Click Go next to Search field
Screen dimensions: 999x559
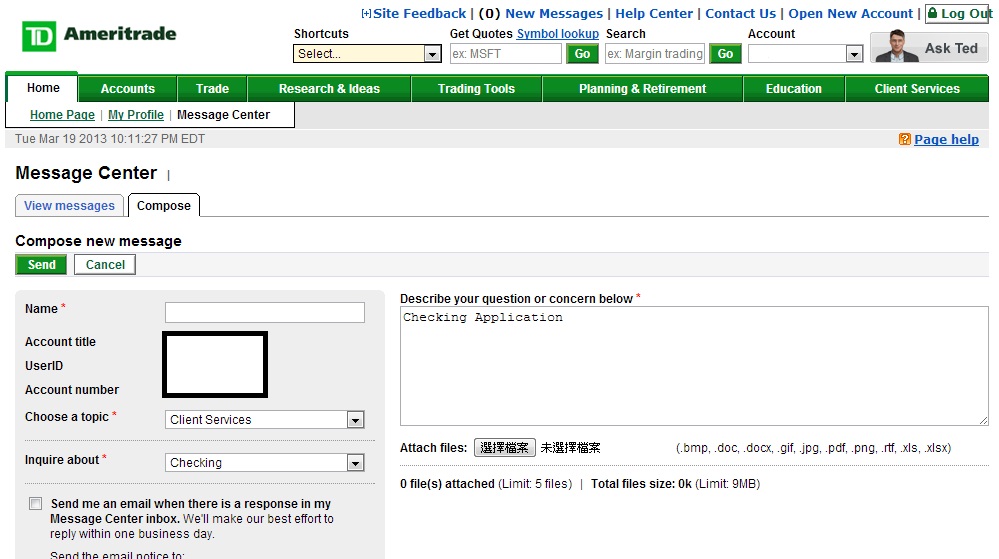click(725, 54)
